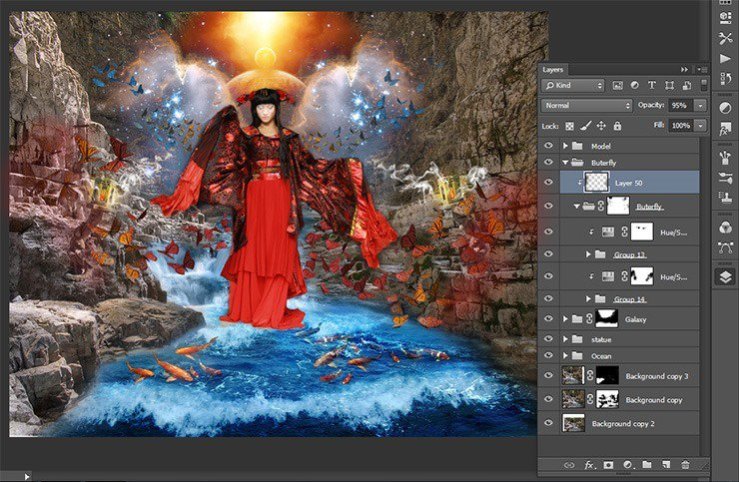The height and width of the screenshot is (482, 739).
Task: Toggle Lock image pixels brush icon
Action: coord(585,126)
